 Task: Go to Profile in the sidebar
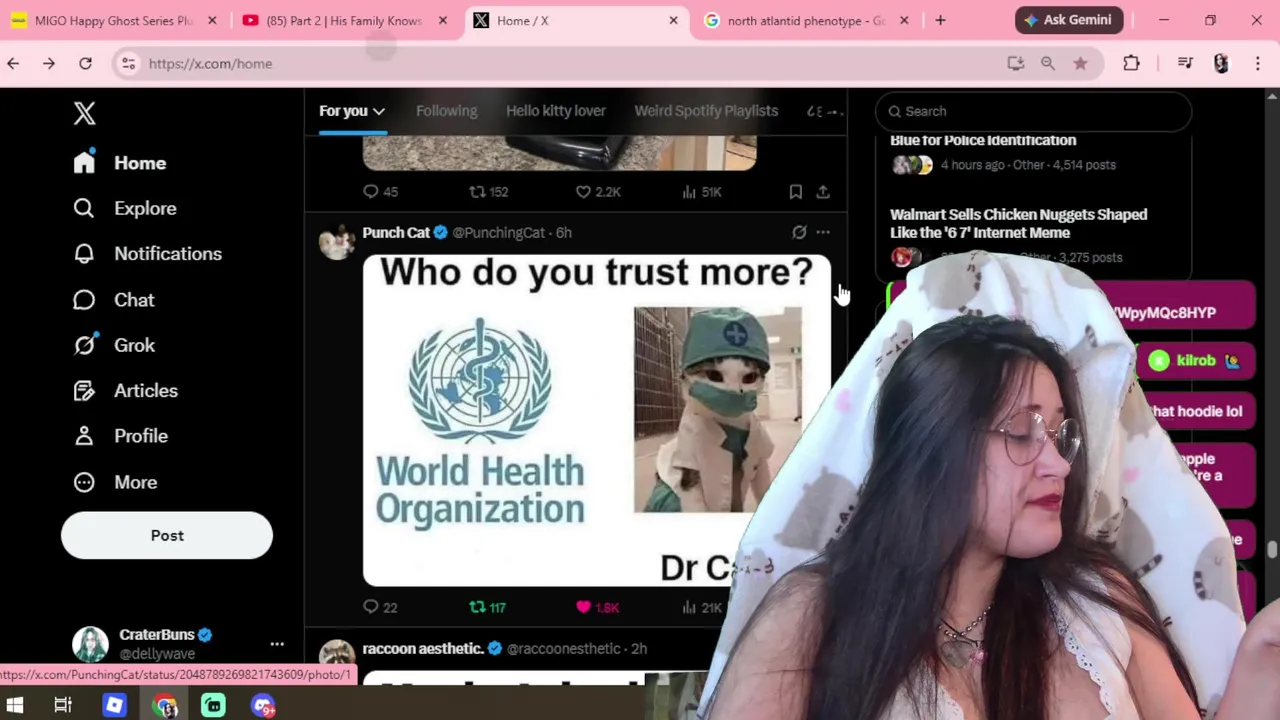[120, 436]
